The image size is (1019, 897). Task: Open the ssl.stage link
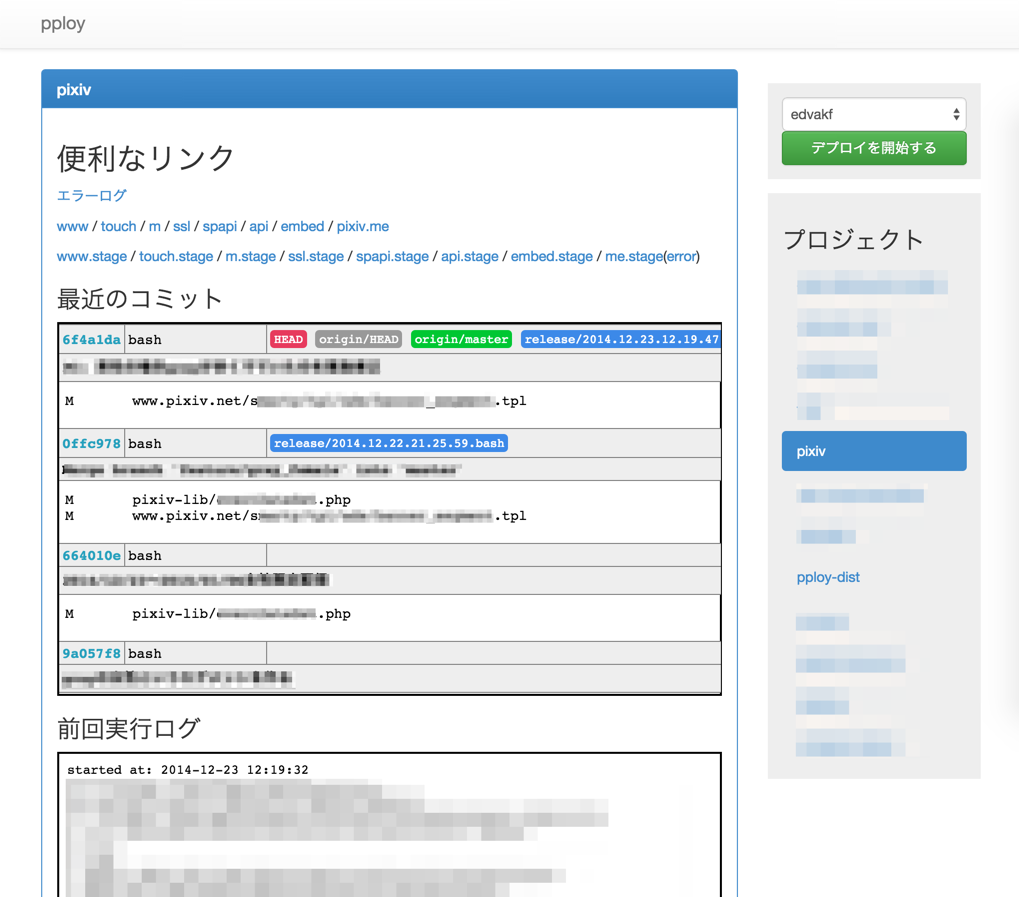click(316, 256)
